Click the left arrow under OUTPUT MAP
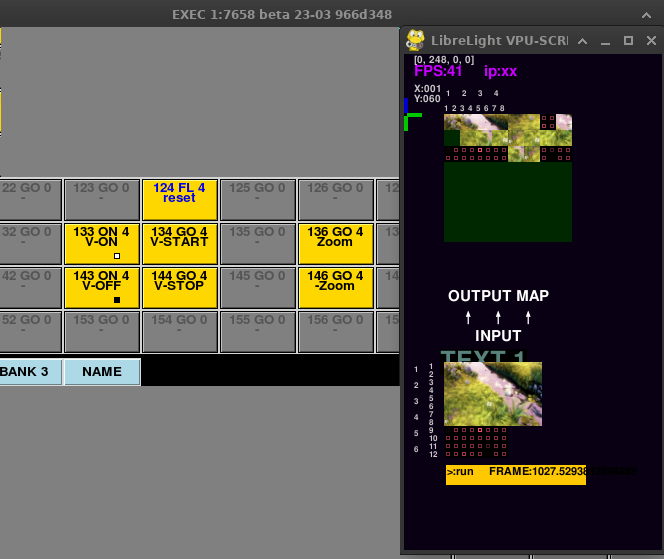 coord(468,317)
